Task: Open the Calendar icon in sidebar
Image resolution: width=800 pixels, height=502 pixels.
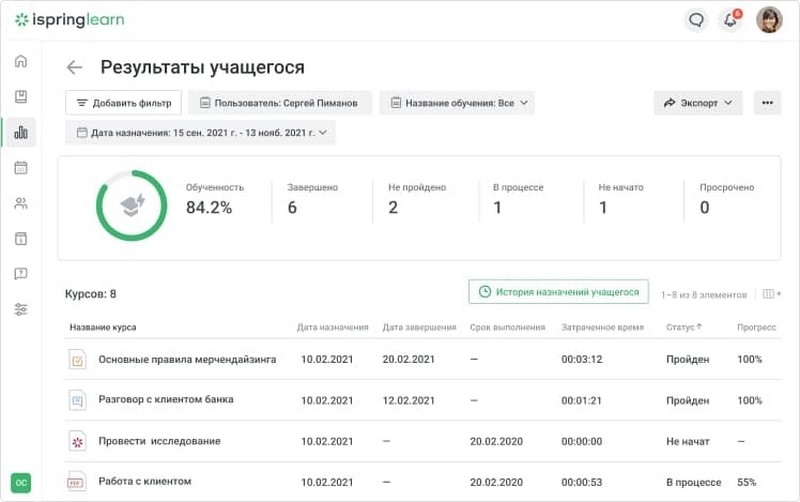Action: [x=21, y=167]
